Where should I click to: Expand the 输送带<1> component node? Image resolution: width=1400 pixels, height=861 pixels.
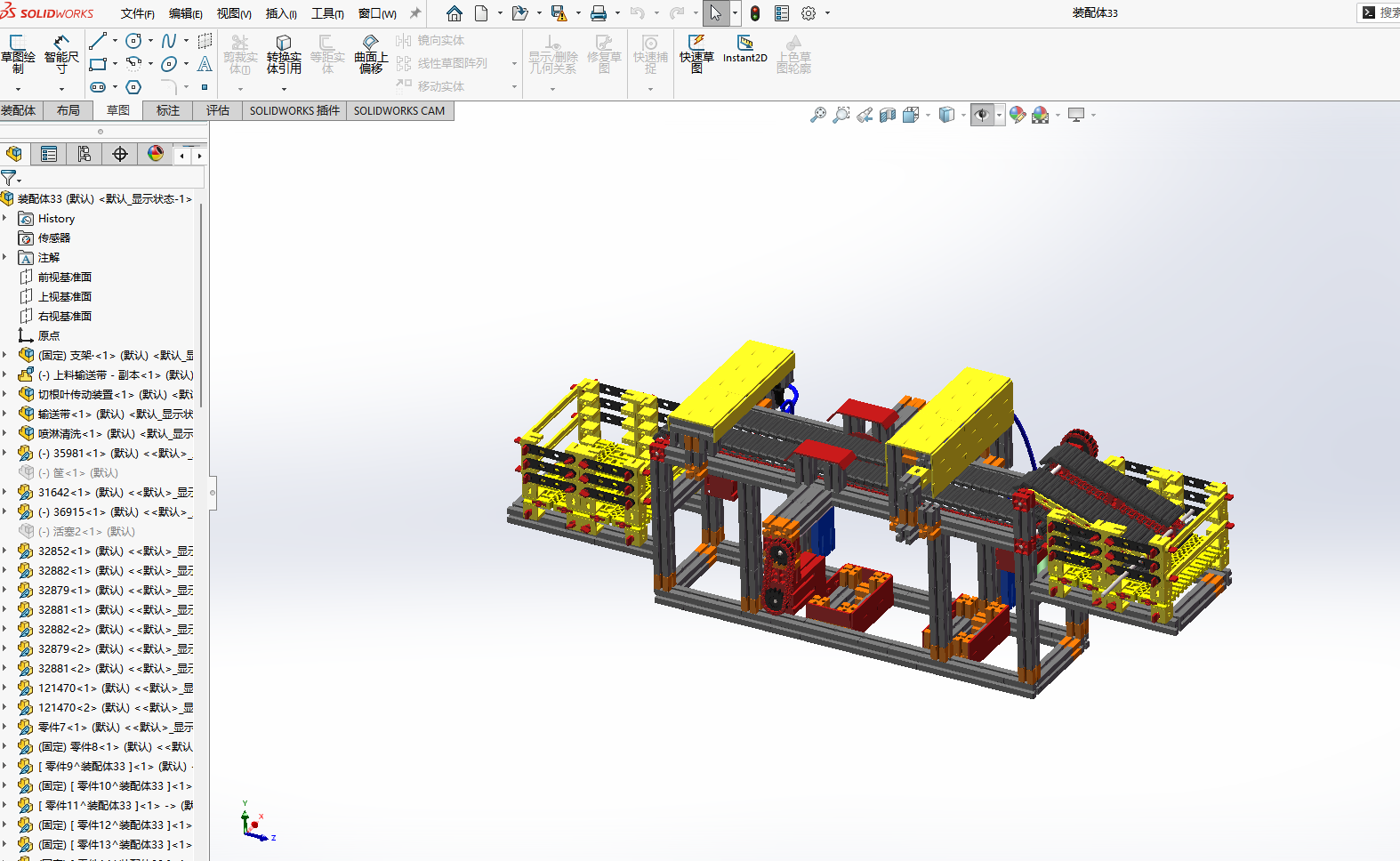5,414
